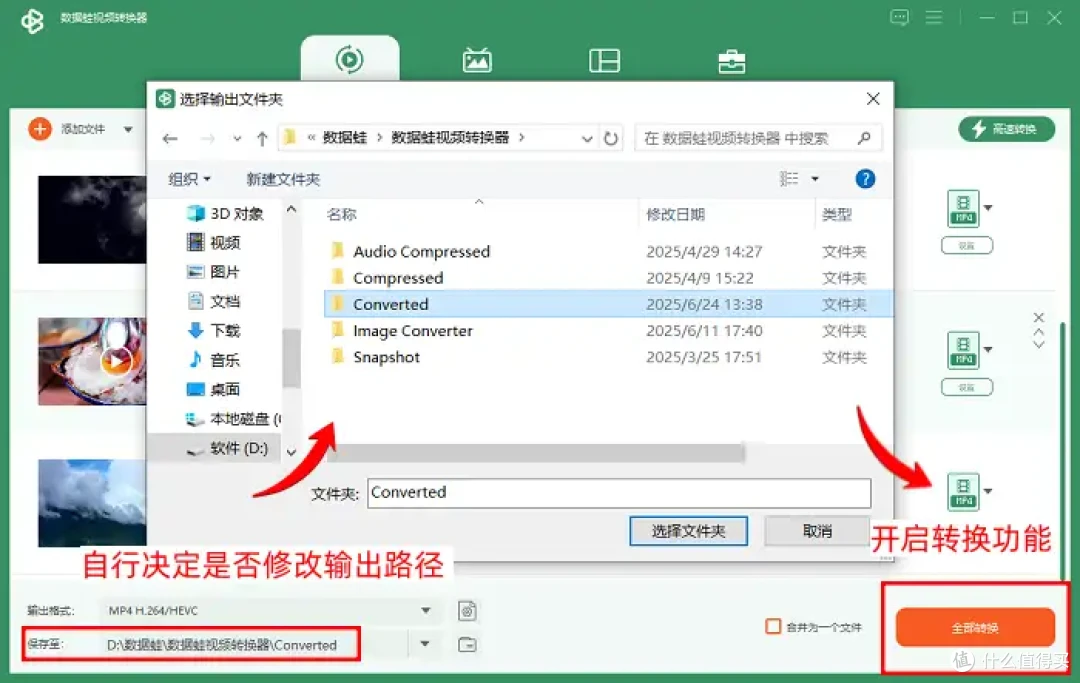Enable 合并为一个文件 checkbox
Image resolution: width=1080 pixels, height=683 pixels.
click(773, 627)
